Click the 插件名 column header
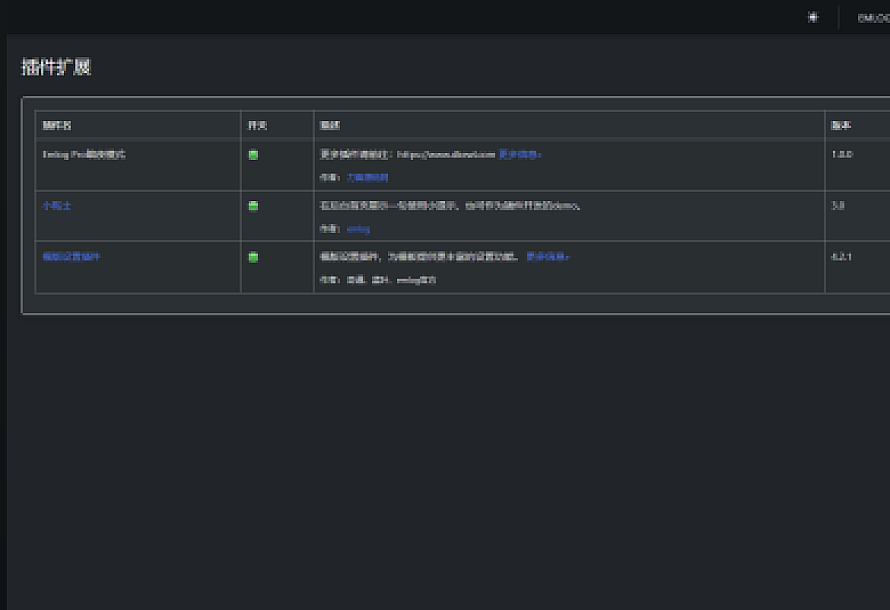The image size is (890, 610). point(57,125)
